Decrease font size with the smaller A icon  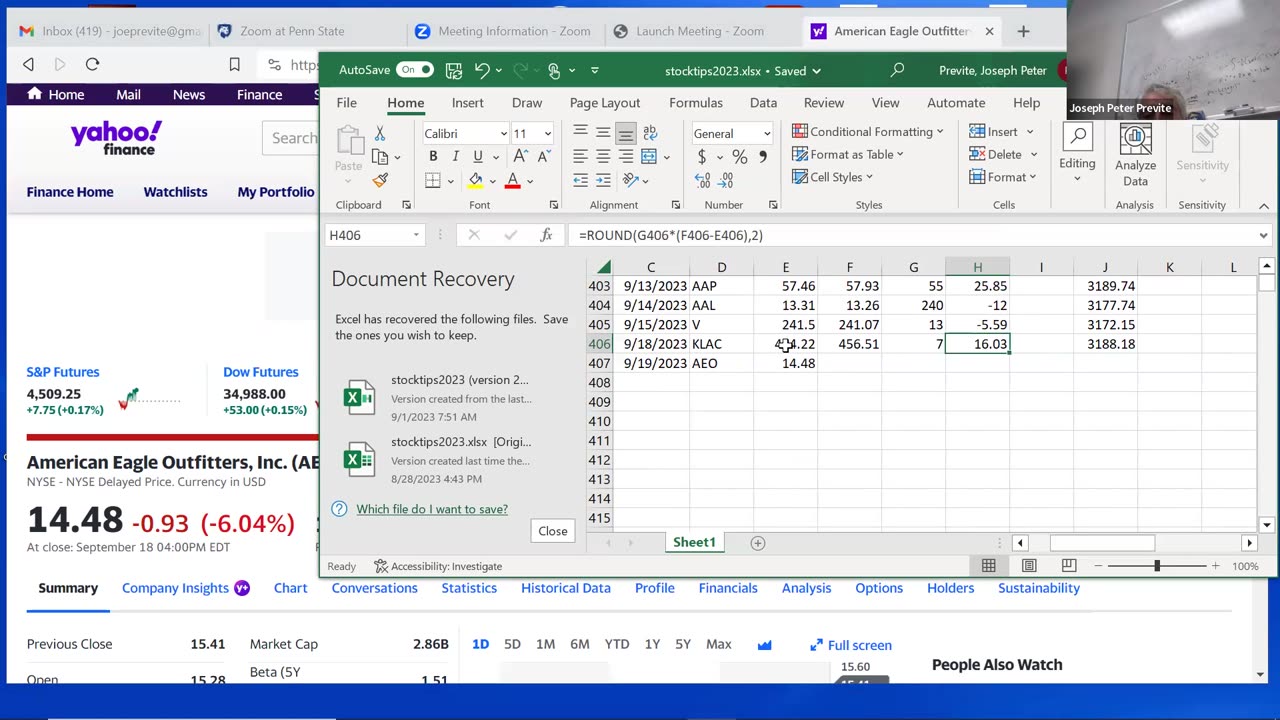coord(543,157)
